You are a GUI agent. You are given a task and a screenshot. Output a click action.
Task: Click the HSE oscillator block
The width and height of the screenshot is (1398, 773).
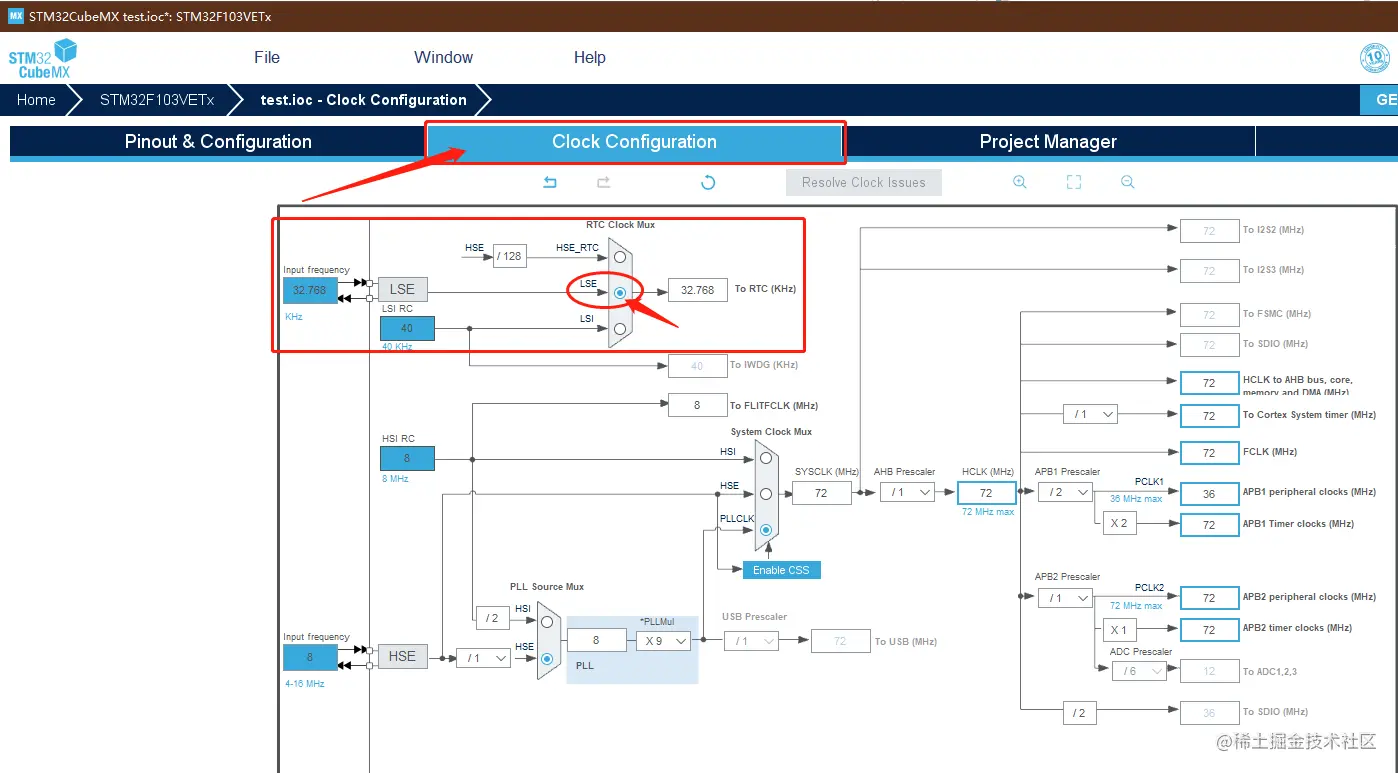pos(403,657)
